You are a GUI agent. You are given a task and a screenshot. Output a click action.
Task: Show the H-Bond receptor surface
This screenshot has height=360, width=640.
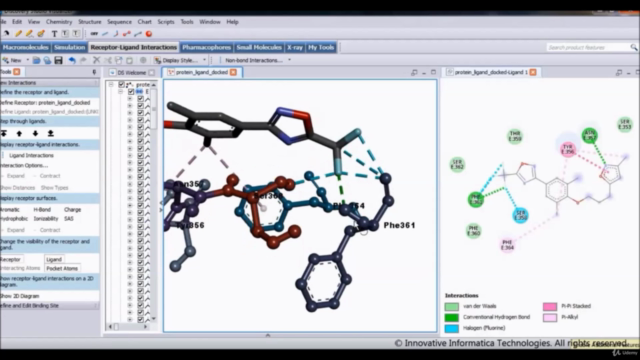coord(42,210)
